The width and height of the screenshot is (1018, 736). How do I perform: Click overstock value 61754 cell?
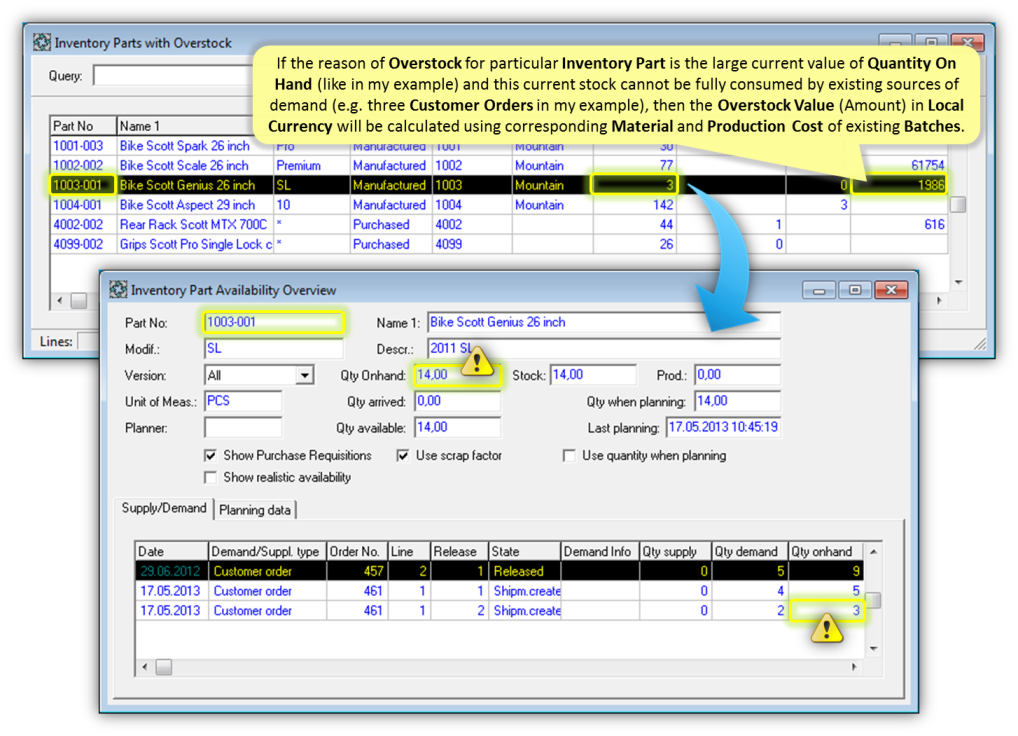tap(899, 166)
